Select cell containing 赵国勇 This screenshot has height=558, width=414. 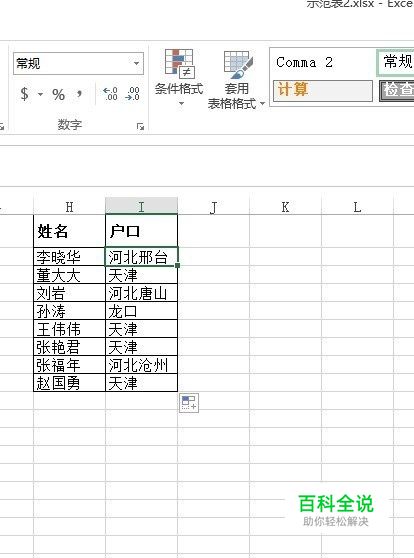click(x=69, y=383)
